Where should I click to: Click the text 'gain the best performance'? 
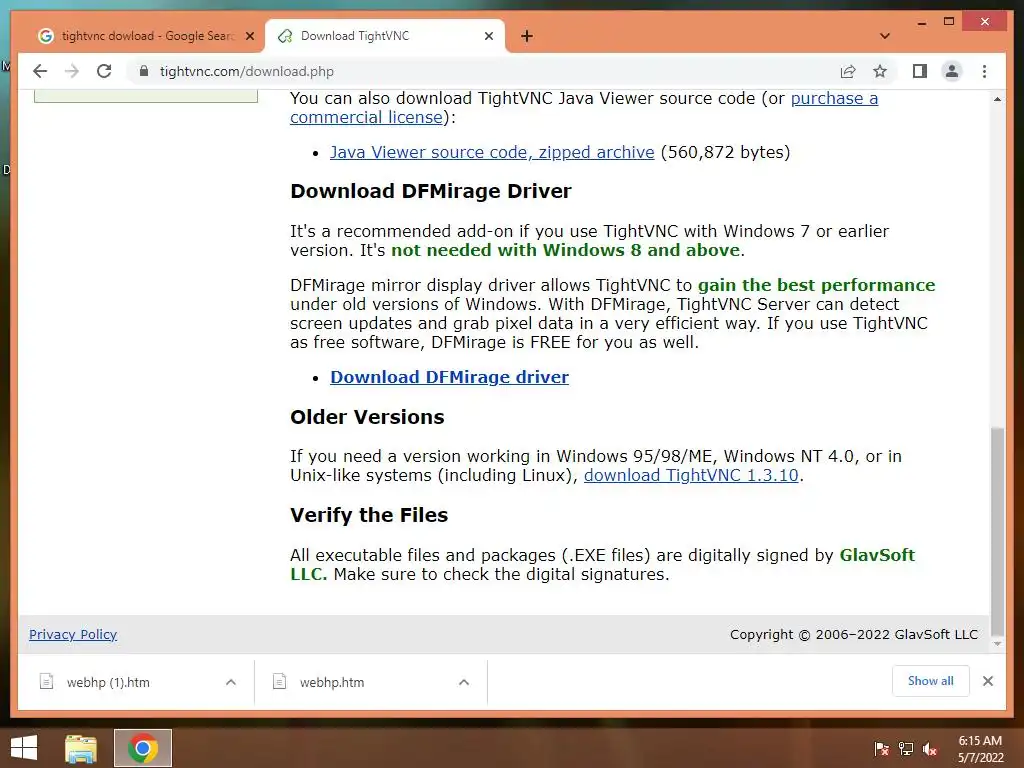click(x=816, y=285)
